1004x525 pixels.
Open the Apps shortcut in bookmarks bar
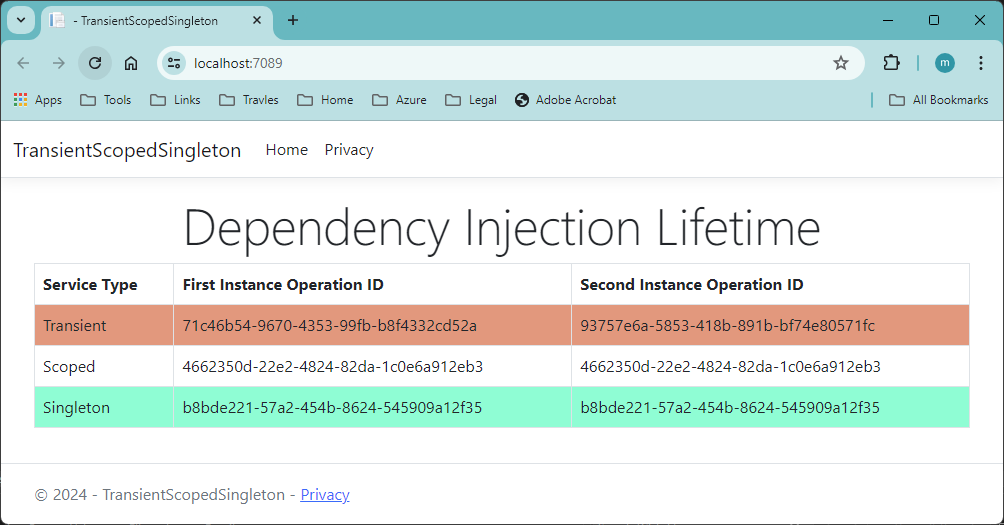[38, 100]
